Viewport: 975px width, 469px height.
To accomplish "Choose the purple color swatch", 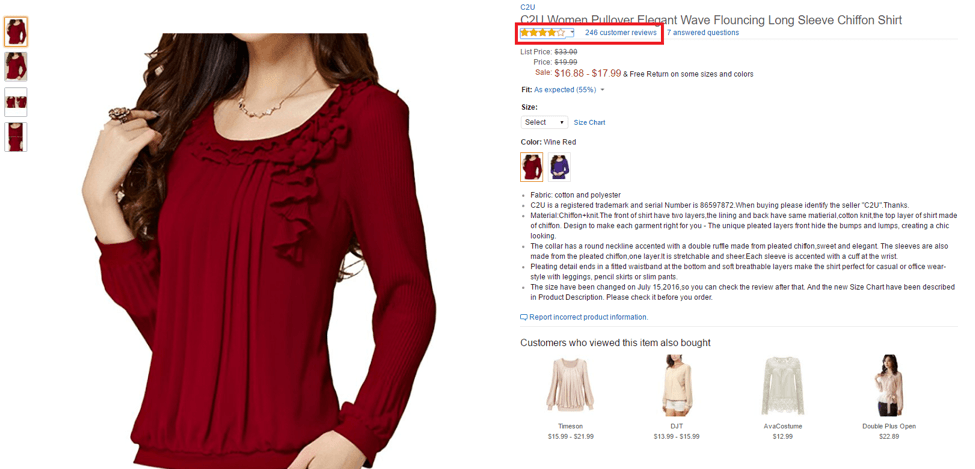I will point(559,167).
